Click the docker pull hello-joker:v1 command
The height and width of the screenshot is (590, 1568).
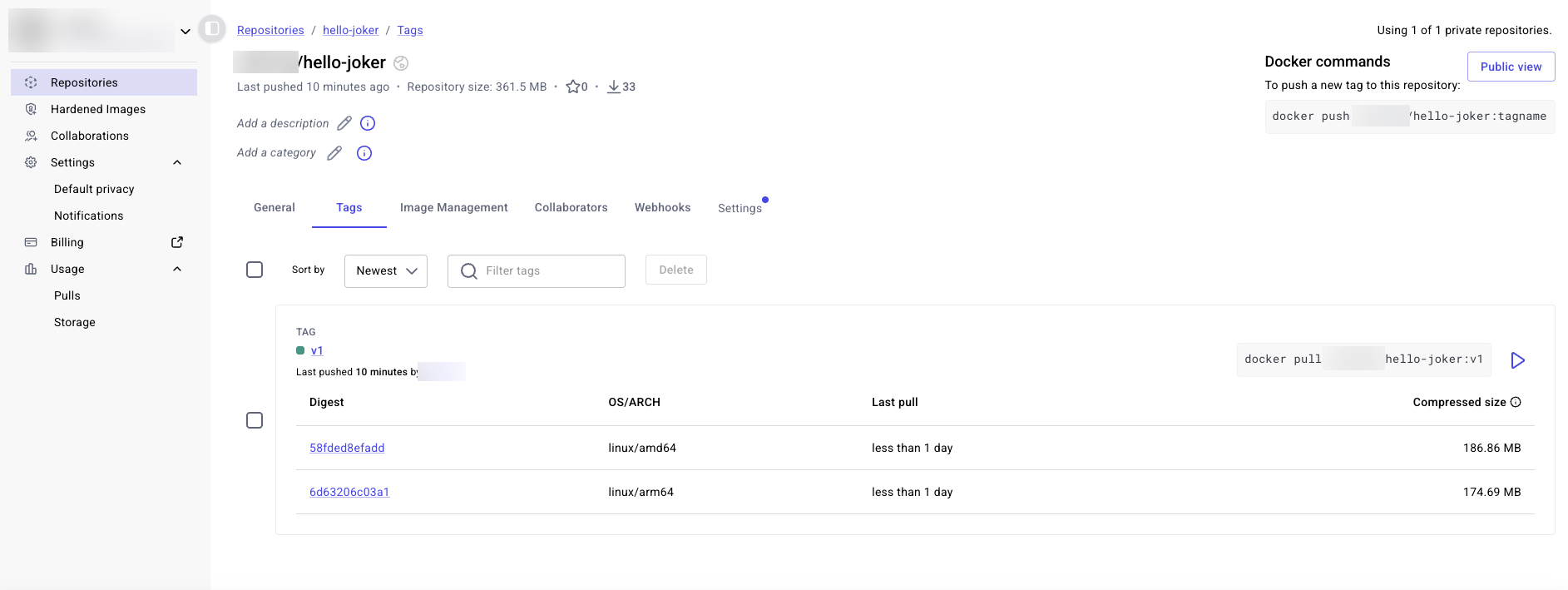[1364, 359]
